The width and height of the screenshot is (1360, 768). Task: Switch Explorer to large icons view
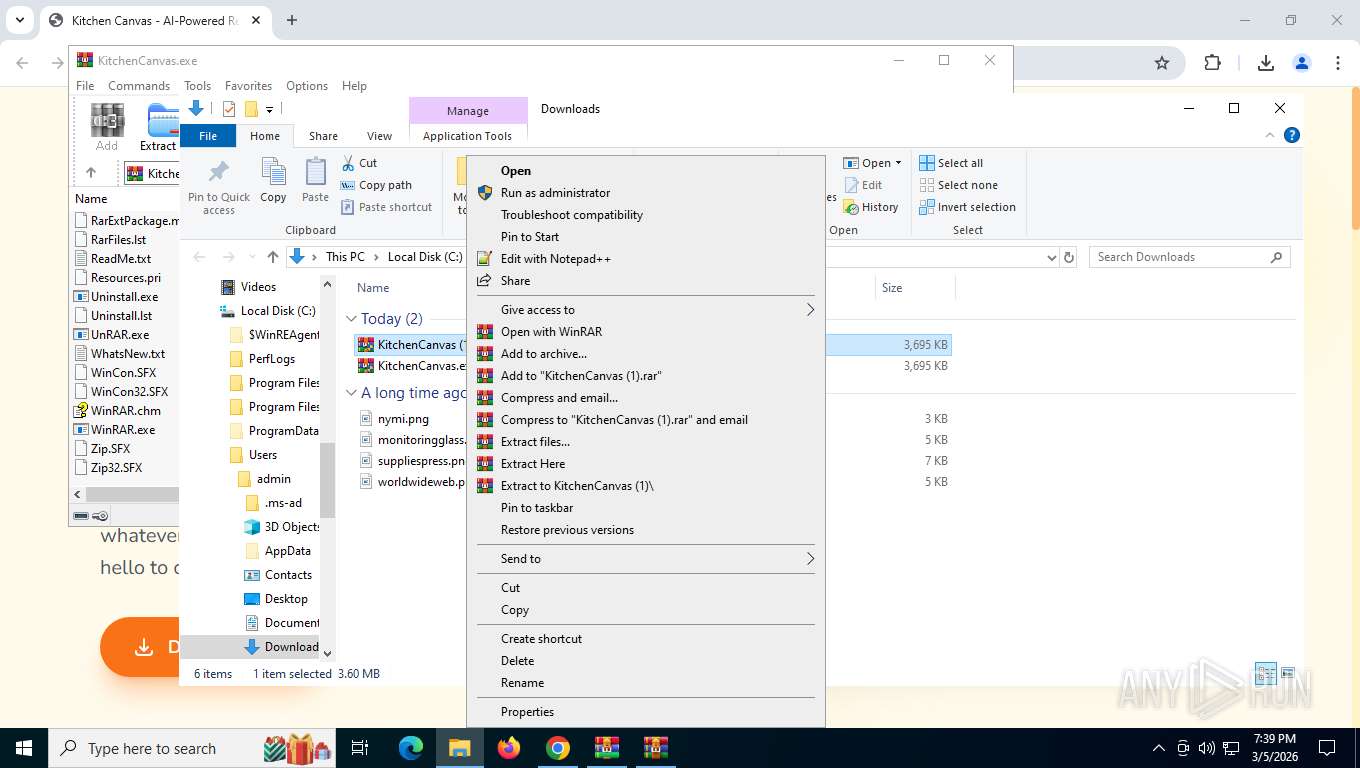[1288, 674]
